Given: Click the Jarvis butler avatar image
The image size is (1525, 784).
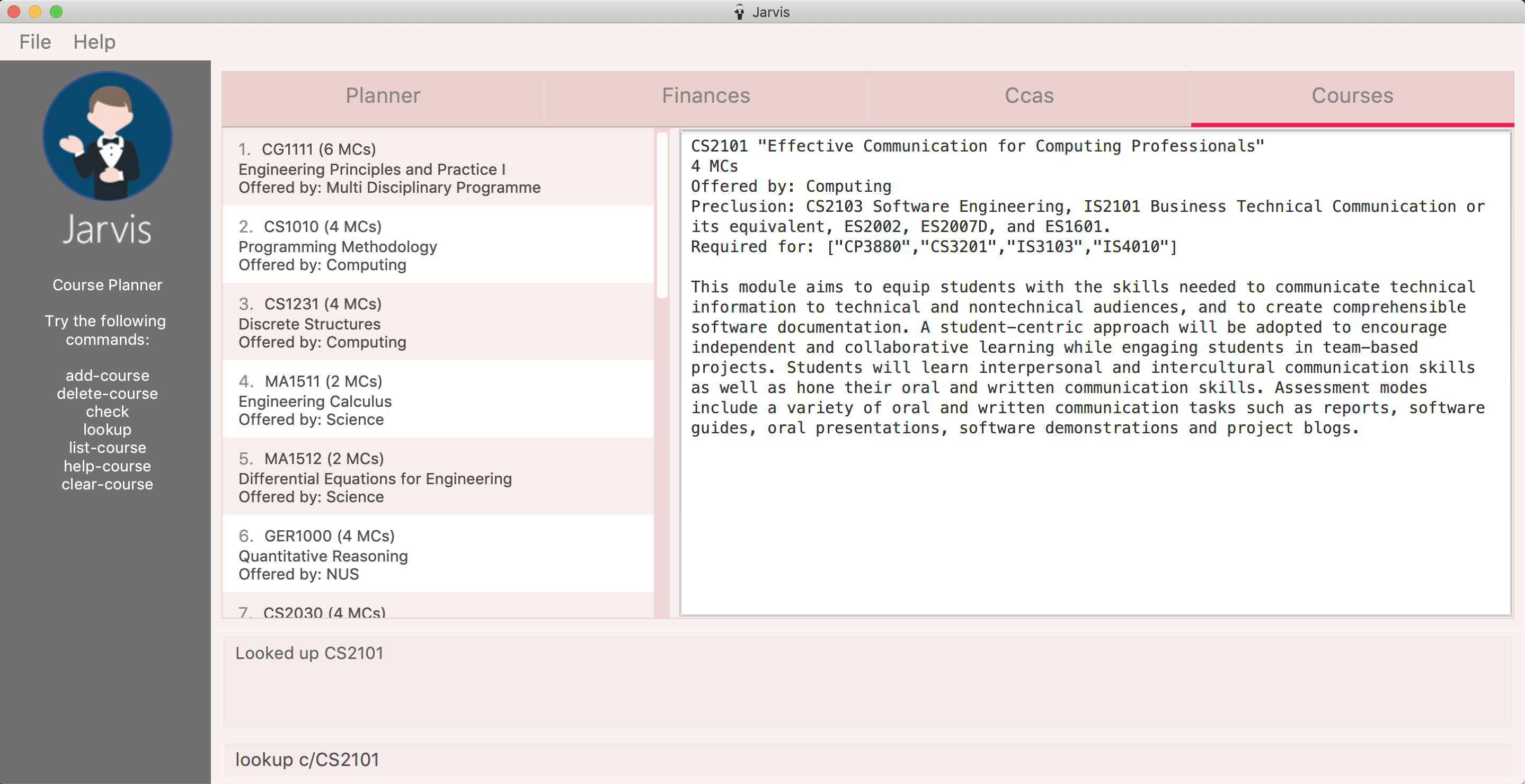Looking at the screenshot, I should 107,136.
